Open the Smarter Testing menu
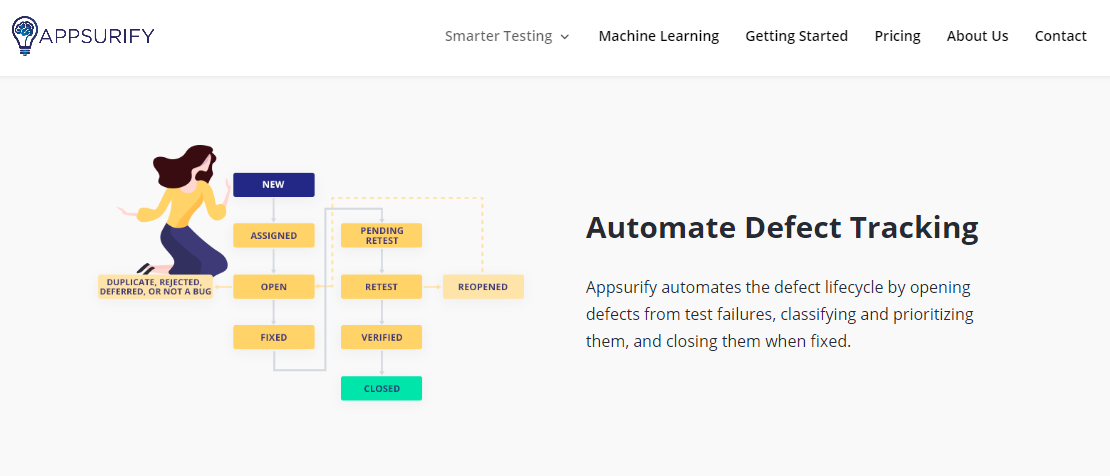This screenshot has width=1110, height=476. pyautogui.click(x=498, y=36)
